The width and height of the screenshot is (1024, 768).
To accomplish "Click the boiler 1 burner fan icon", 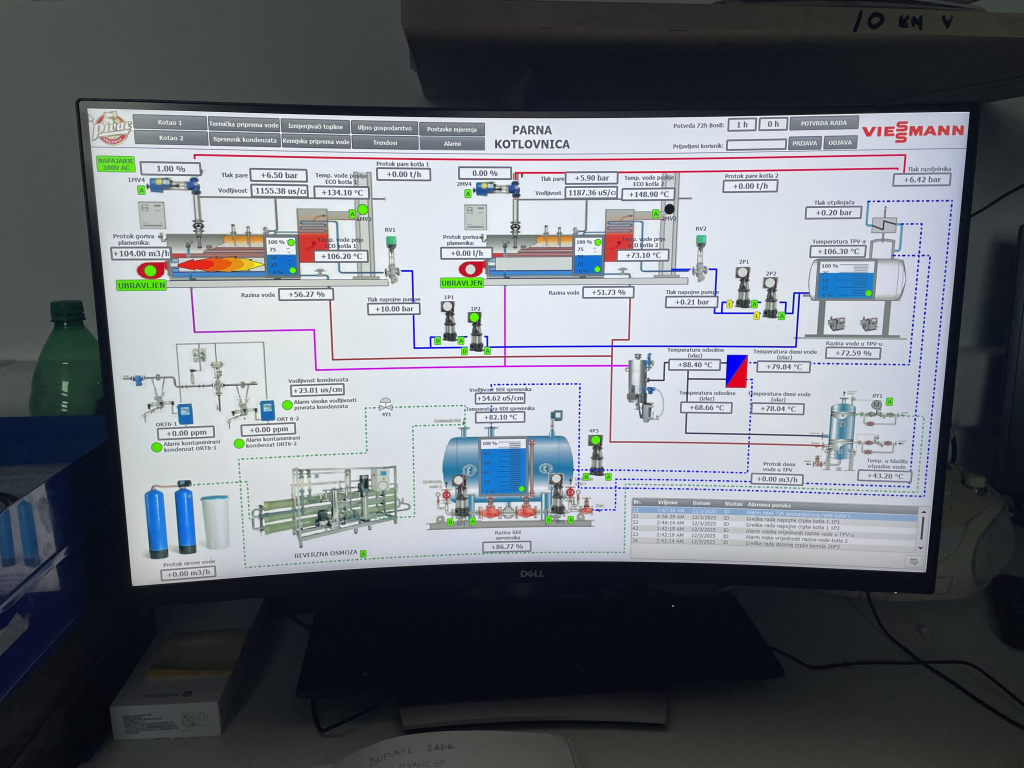I will [151, 269].
